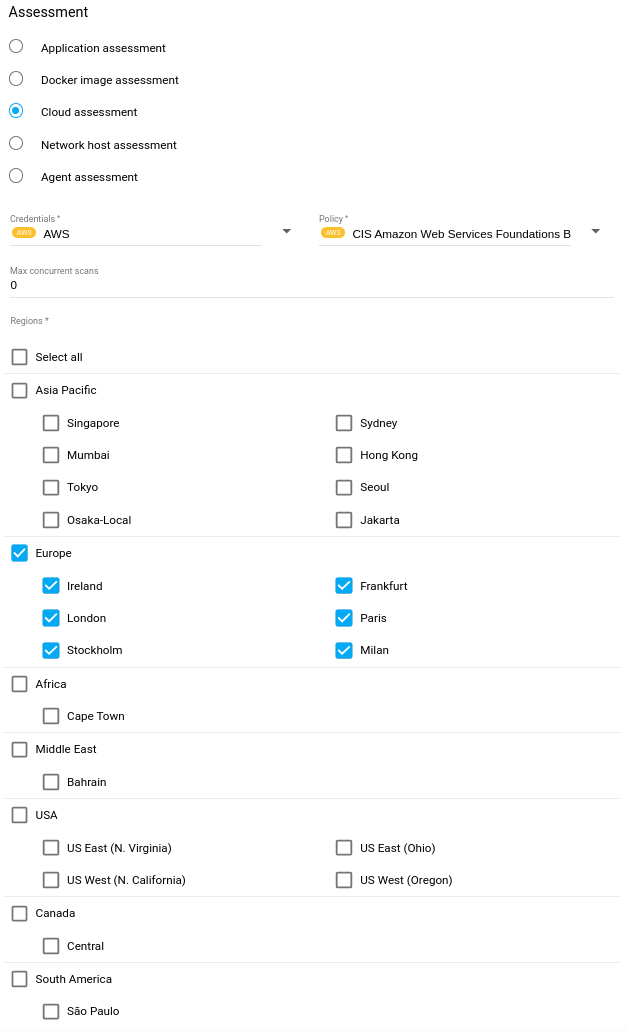Screen dimensions: 627x1031
Task: Select Network host assessment option
Action: coord(16,144)
